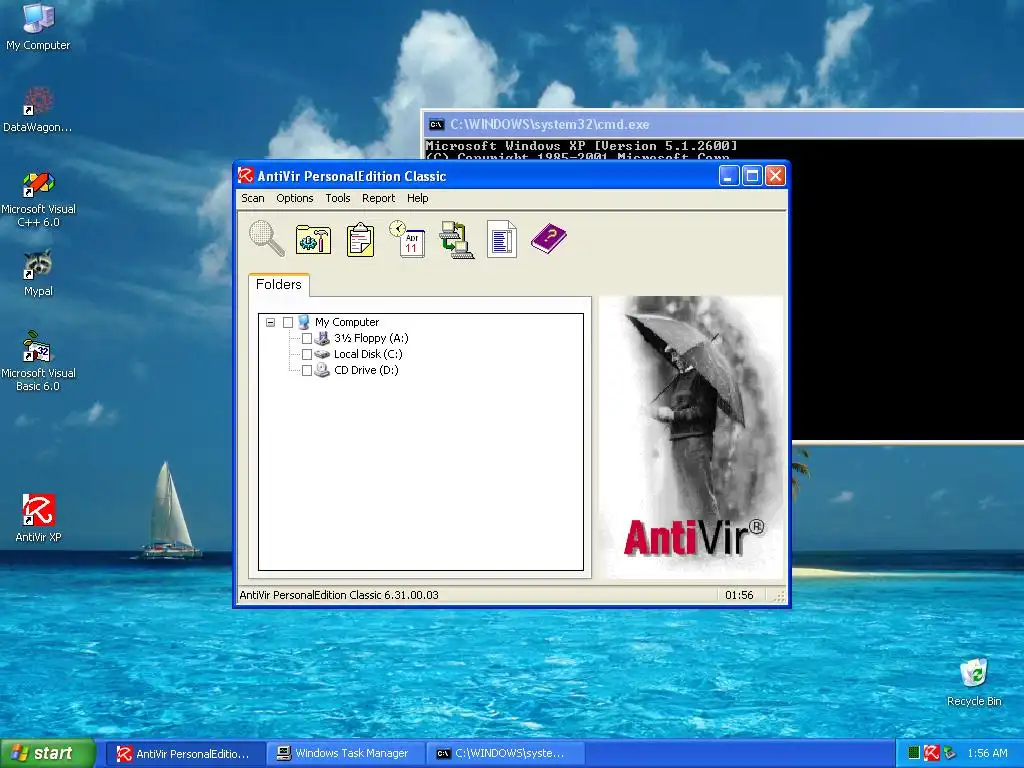Click the green Task Manager CPU tray icon
Image resolution: width=1024 pixels, height=768 pixels.
(914, 753)
